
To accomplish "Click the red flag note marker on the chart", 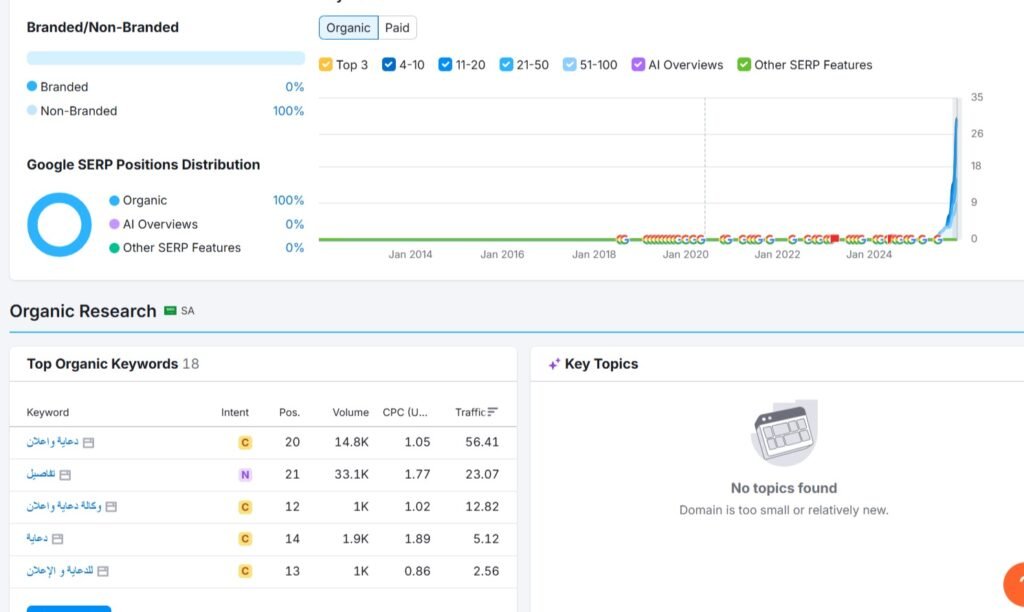I will (x=834, y=239).
